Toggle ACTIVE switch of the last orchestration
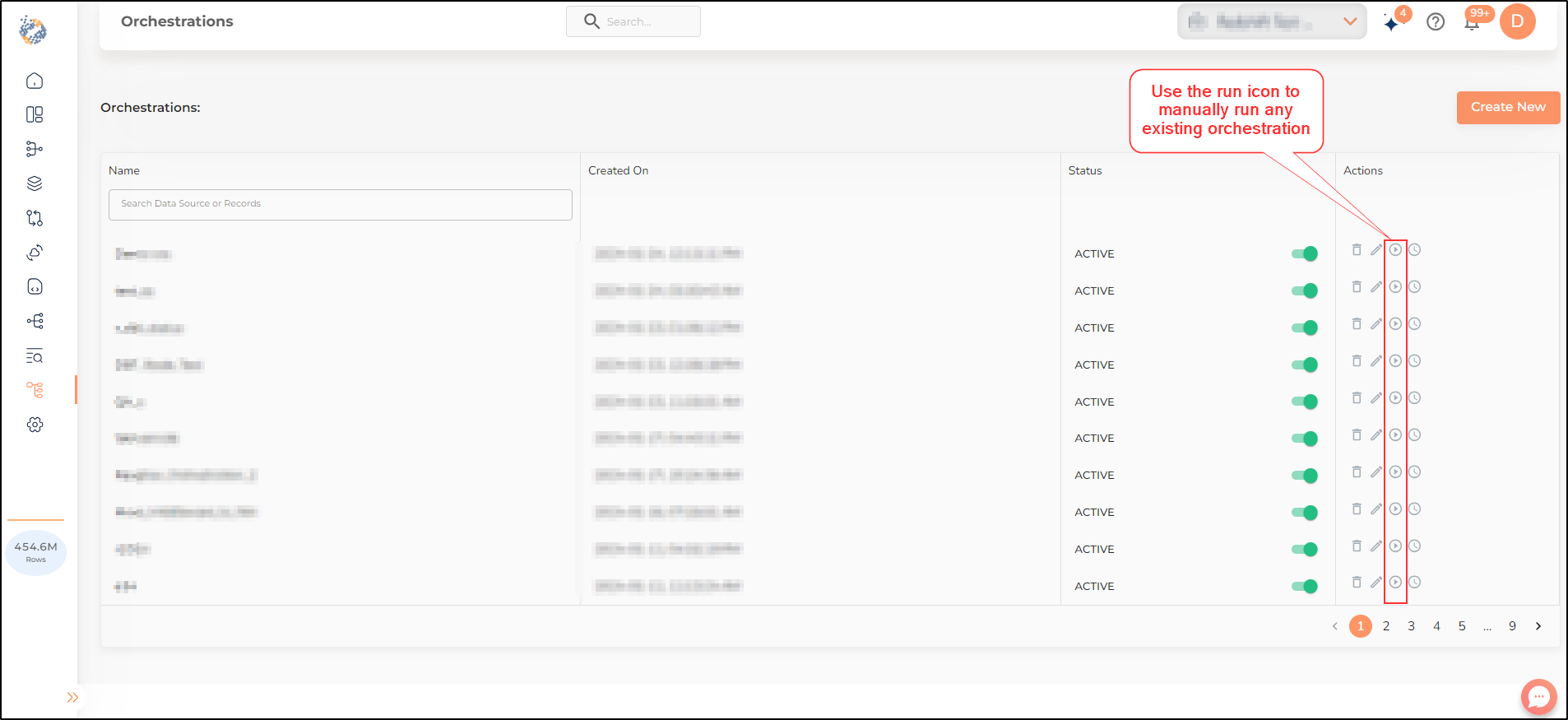The image size is (1568, 720). point(1305,586)
